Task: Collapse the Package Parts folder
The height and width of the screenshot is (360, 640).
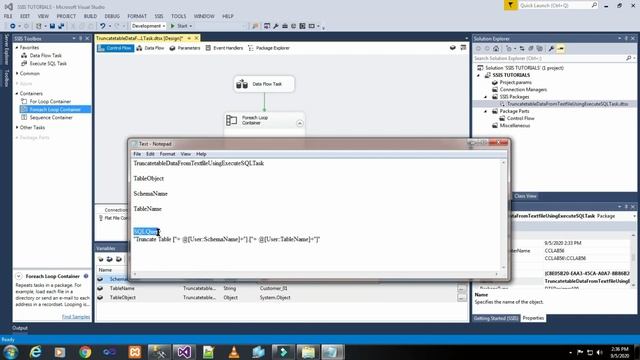Action: tap(486, 111)
